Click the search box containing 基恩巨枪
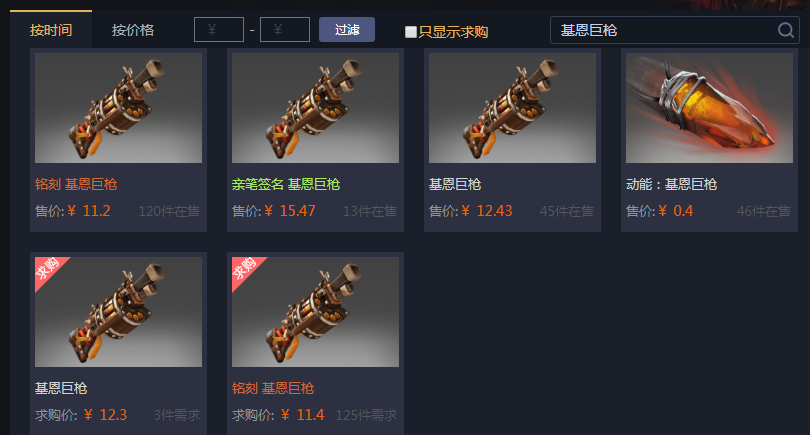810x435 pixels. tap(675, 30)
